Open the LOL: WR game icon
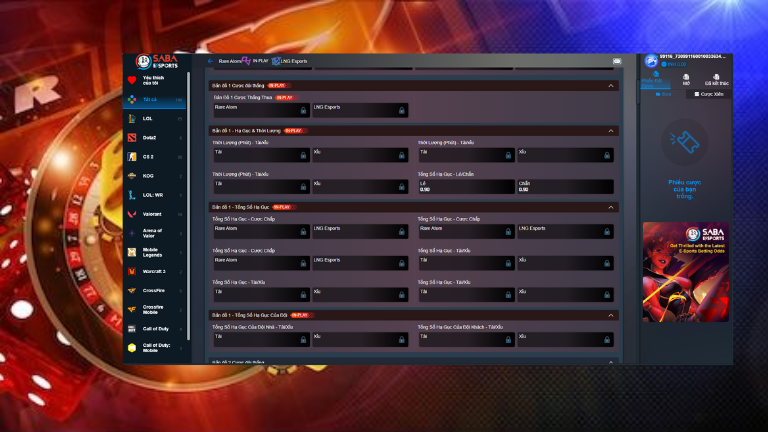This screenshot has height=432, width=768. [x=132, y=195]
